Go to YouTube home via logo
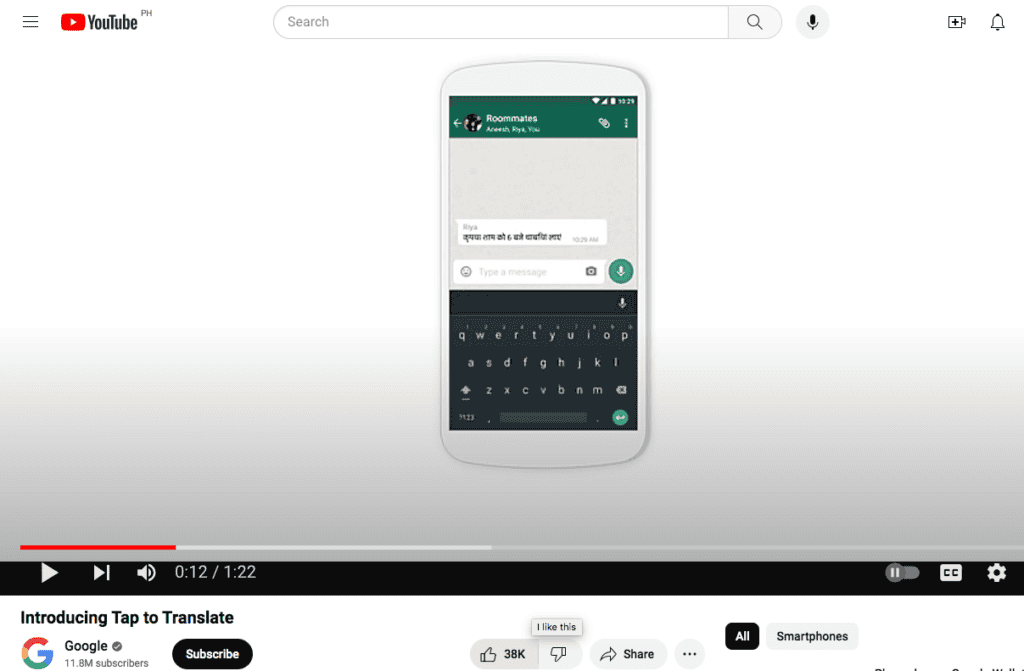The height and width of the screenshot is (671, 1024). pos(99,22)
